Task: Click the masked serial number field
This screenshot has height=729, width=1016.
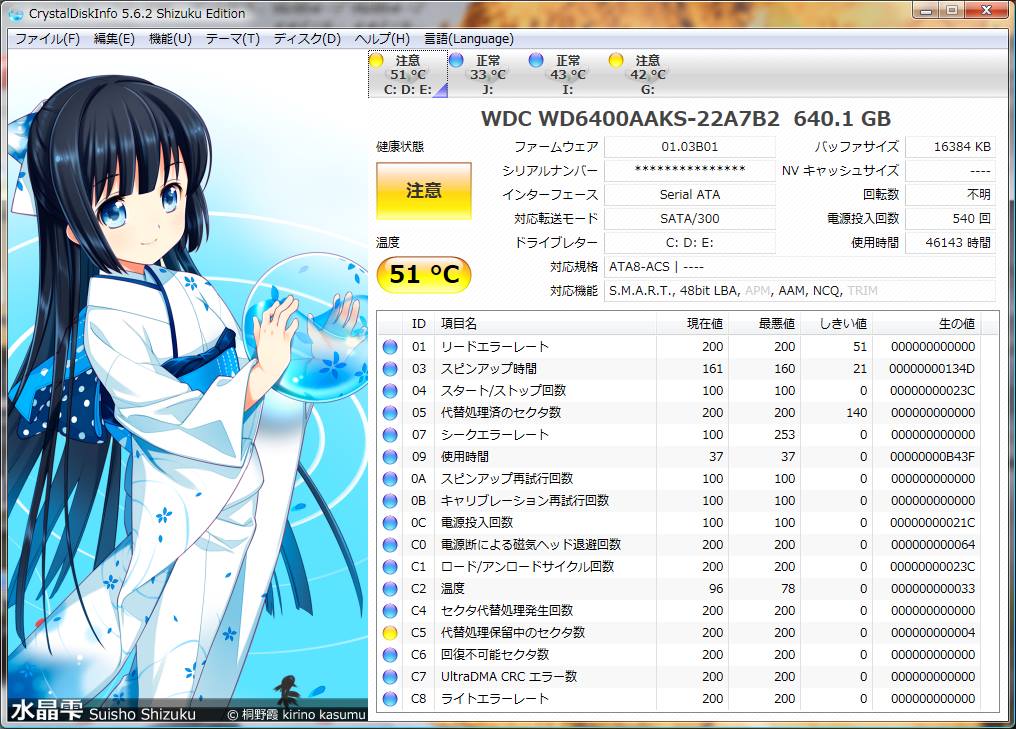Action: tap(689, 171)
